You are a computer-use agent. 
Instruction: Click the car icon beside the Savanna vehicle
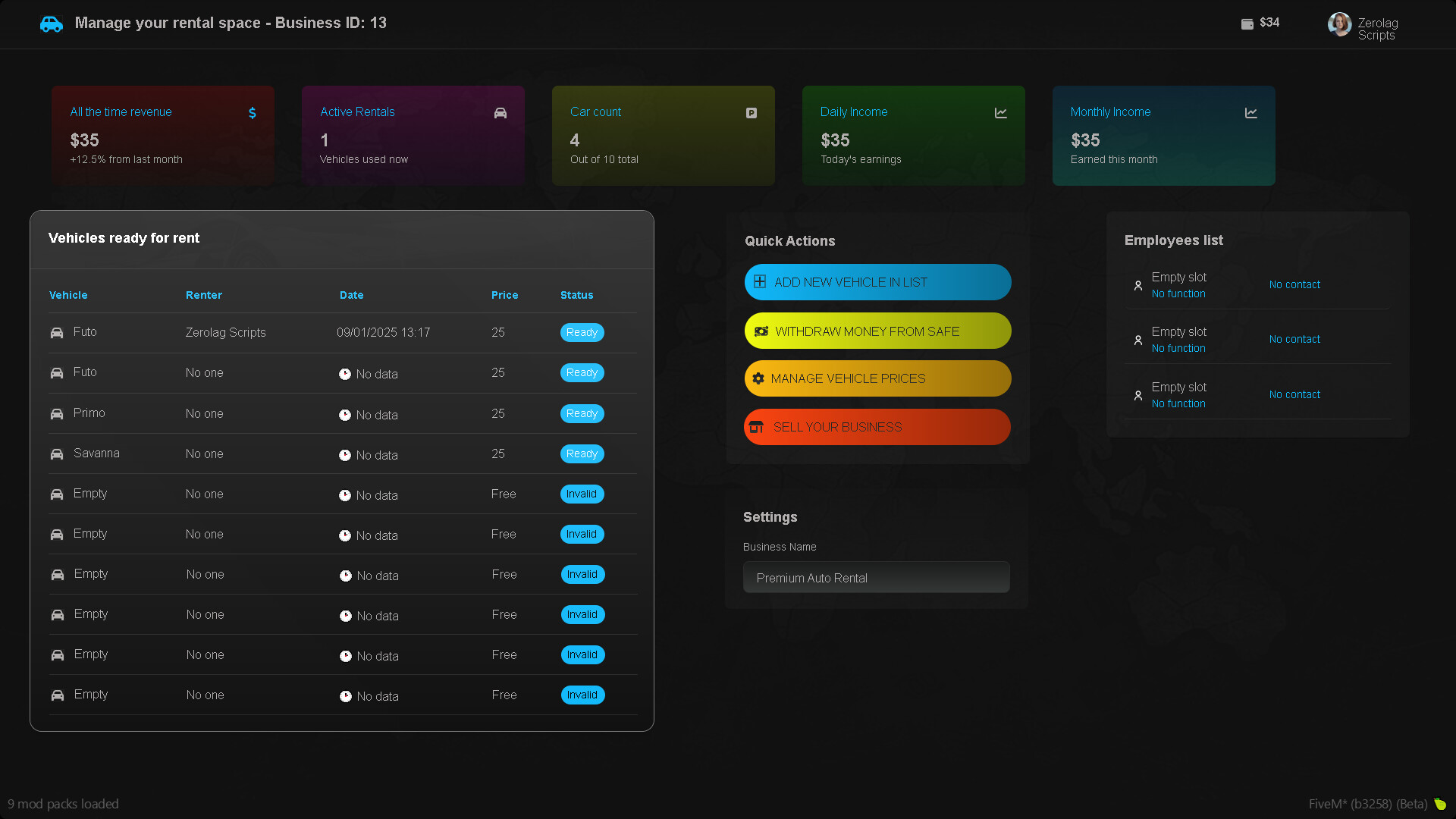(57, 453)
